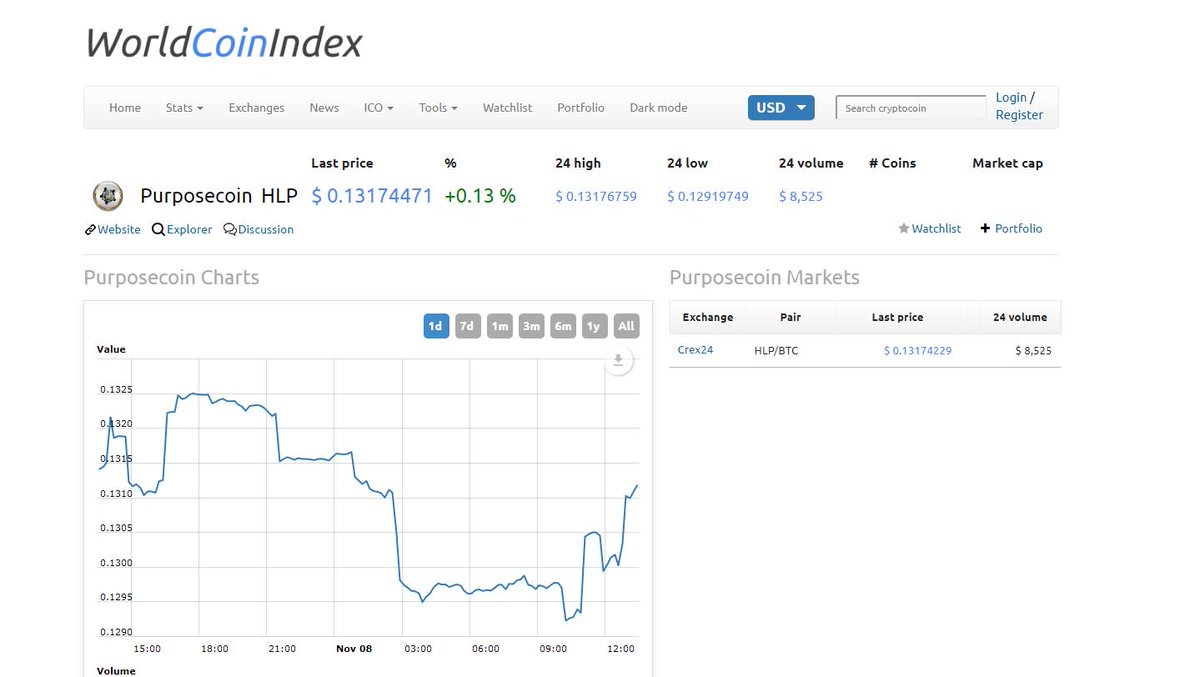
Task: Click the Watchlist star icon
Action: 903,229
